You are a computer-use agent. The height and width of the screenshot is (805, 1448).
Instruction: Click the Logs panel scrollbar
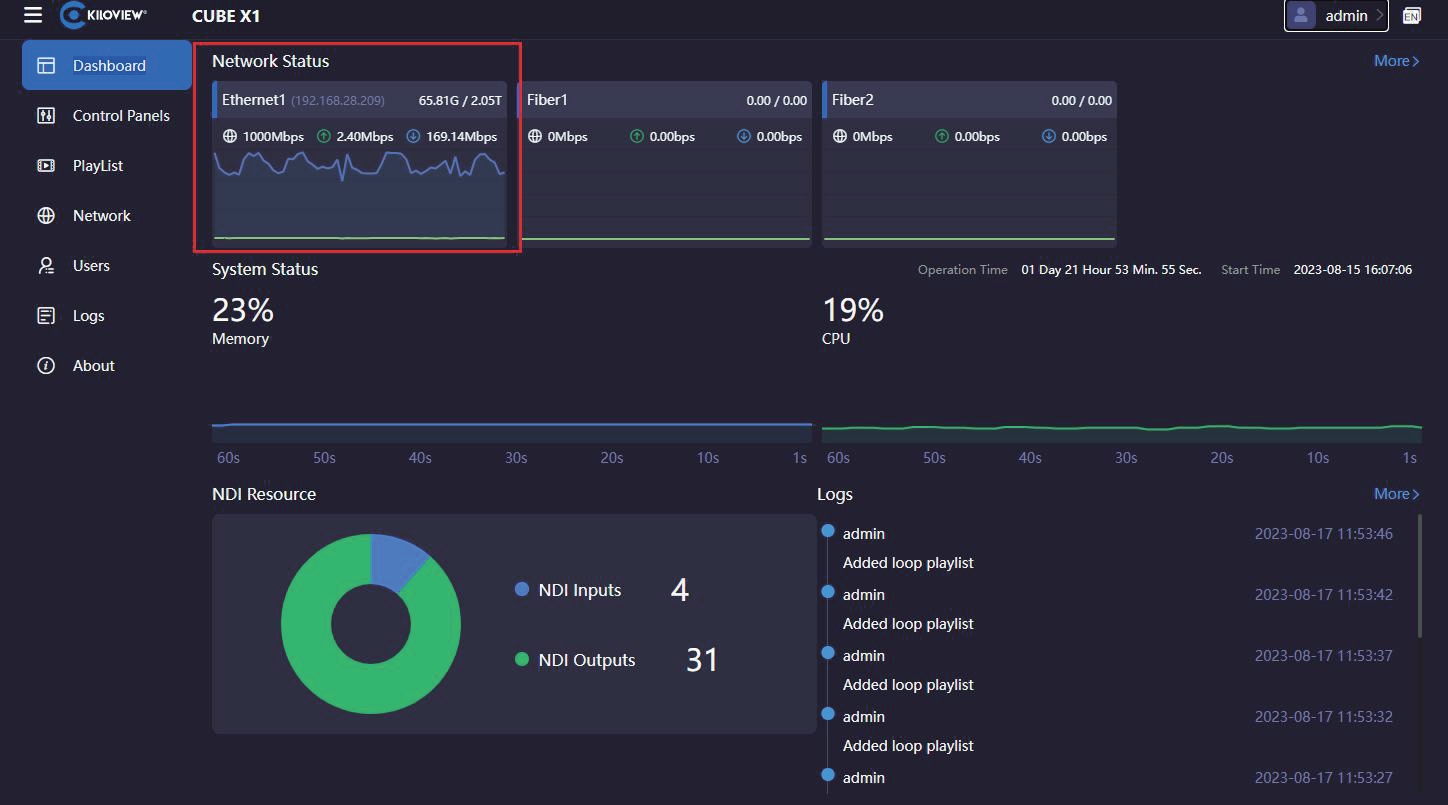[x=1420, y=576]
